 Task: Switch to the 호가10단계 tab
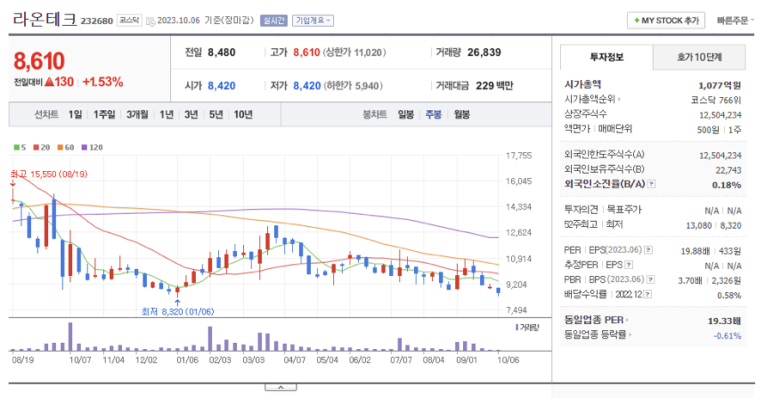click(699, 57)
